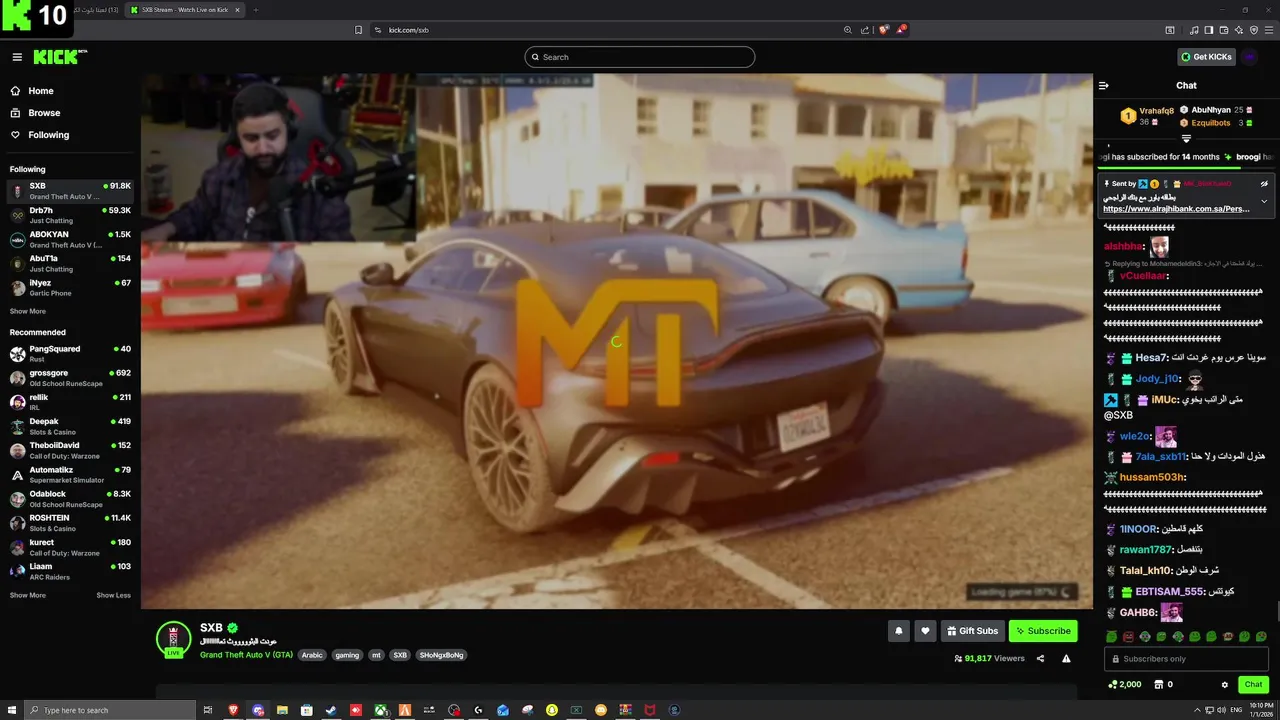Viewport: 1280px width, 720px height.
Task: Open the user avatar menu
Action: click(x=1250, y=57)
